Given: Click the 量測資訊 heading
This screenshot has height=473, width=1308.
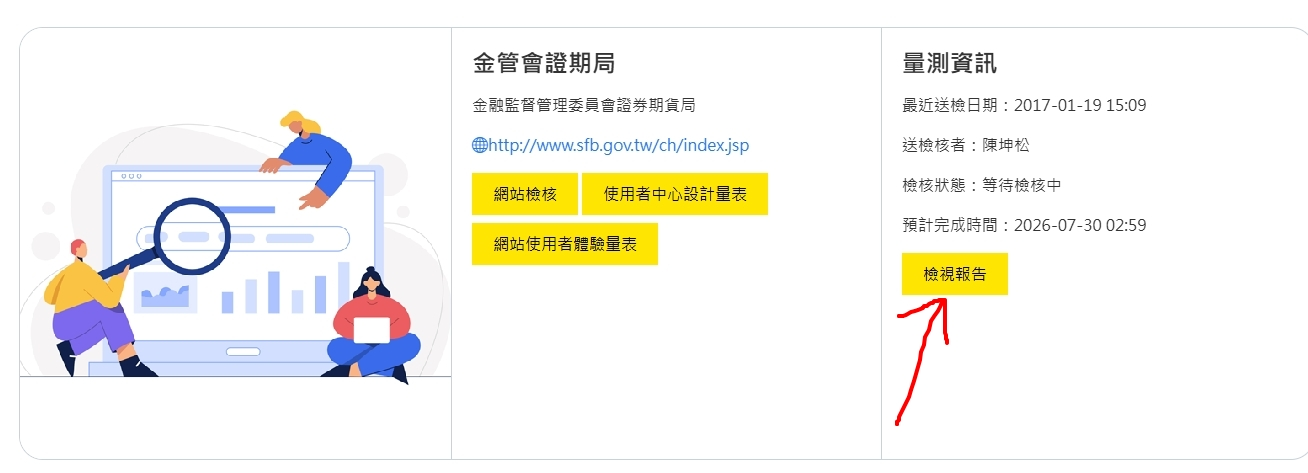Looking at the screenshot, I should [950, 64].
